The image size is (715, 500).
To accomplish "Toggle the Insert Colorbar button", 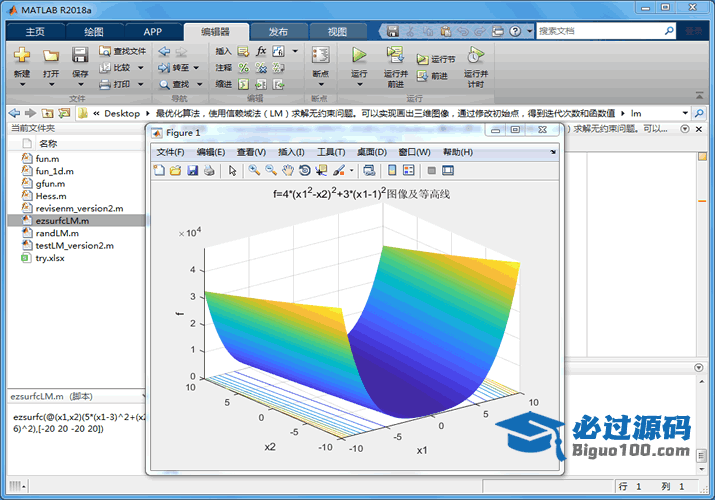I will click(x=392, y=171).
